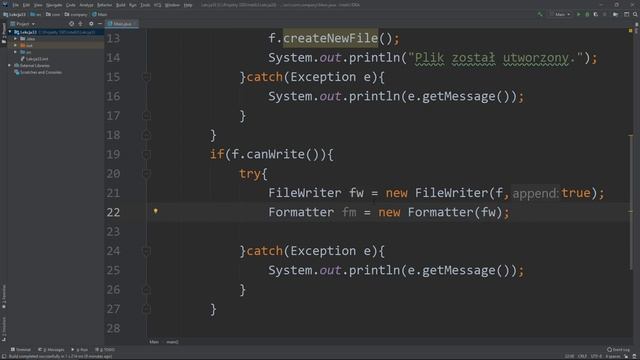
Task: Open the run configuration Main dropdown
Action: pos(560,14)
